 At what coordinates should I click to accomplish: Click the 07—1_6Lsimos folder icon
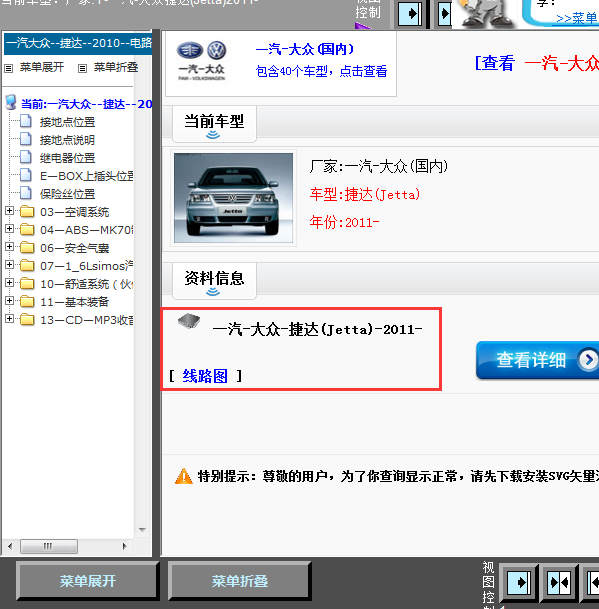[x=27, y=266]
